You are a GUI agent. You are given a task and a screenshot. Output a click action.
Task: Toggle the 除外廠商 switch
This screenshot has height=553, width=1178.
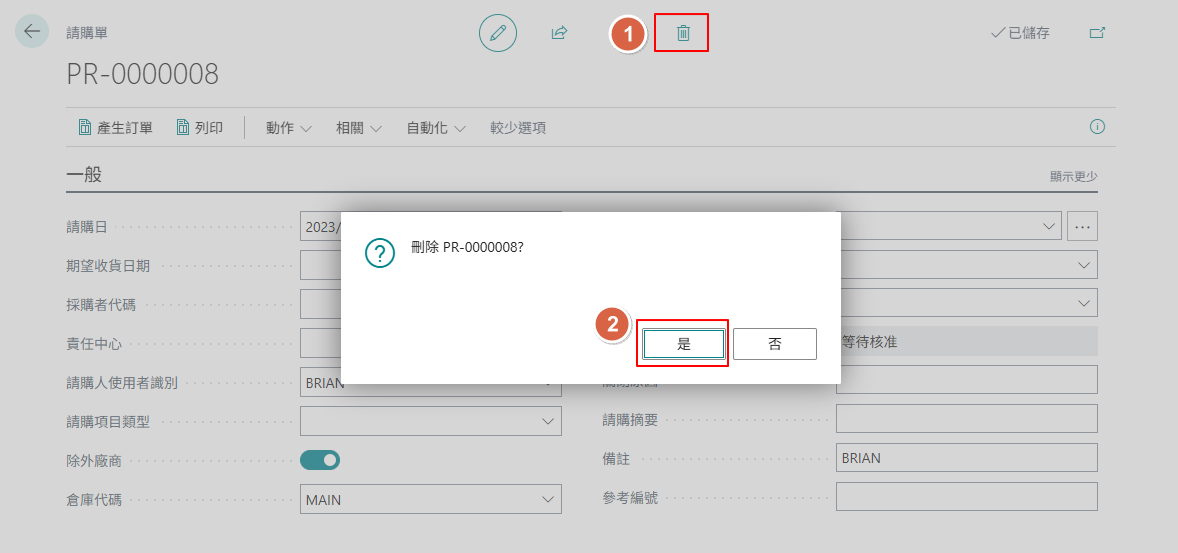pos(320,460)
